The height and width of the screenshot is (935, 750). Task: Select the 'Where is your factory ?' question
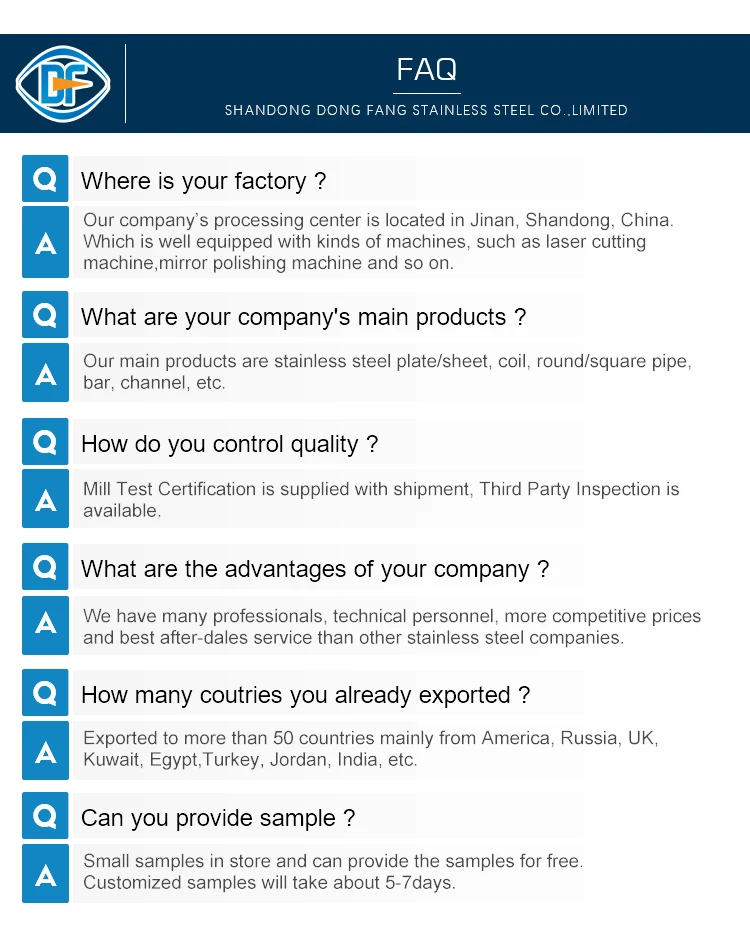[x=204, y=181]
